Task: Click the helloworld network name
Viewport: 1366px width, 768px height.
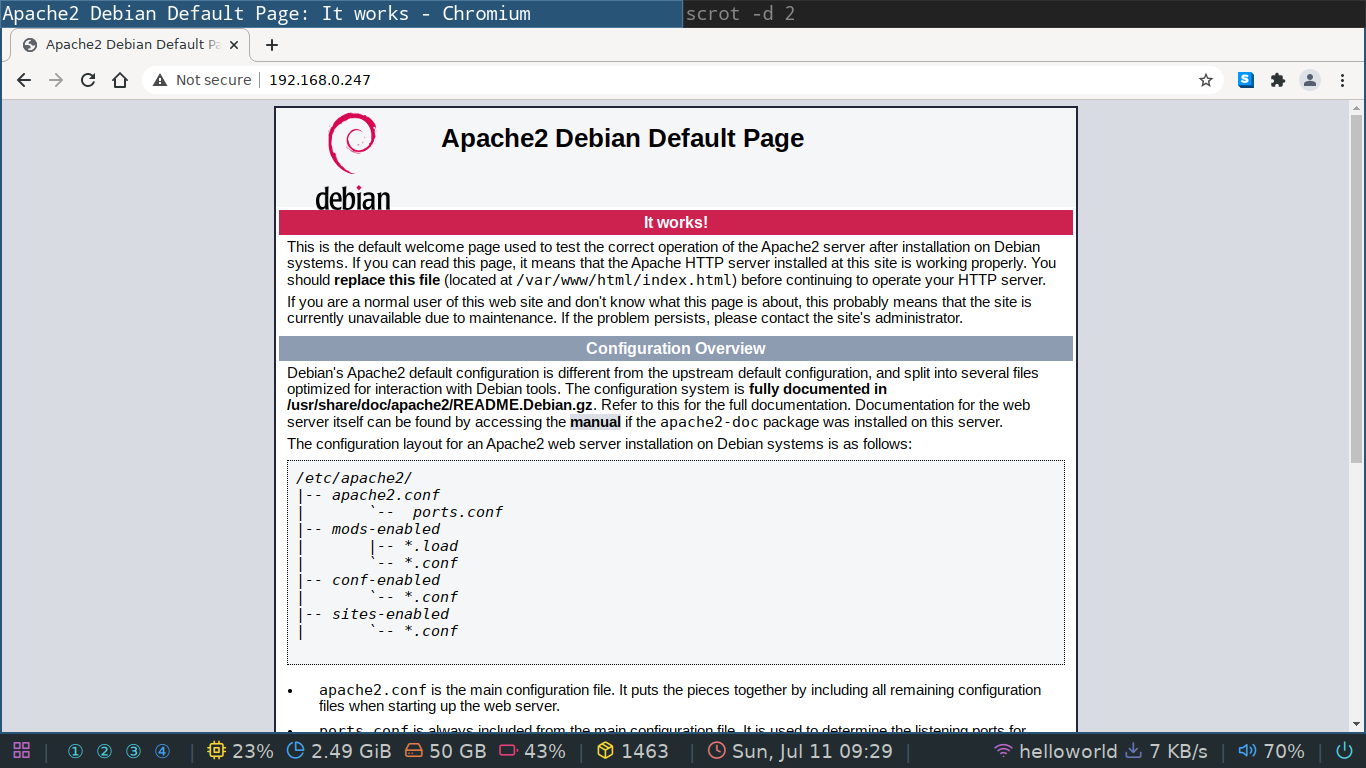Action: (1068, 751)
